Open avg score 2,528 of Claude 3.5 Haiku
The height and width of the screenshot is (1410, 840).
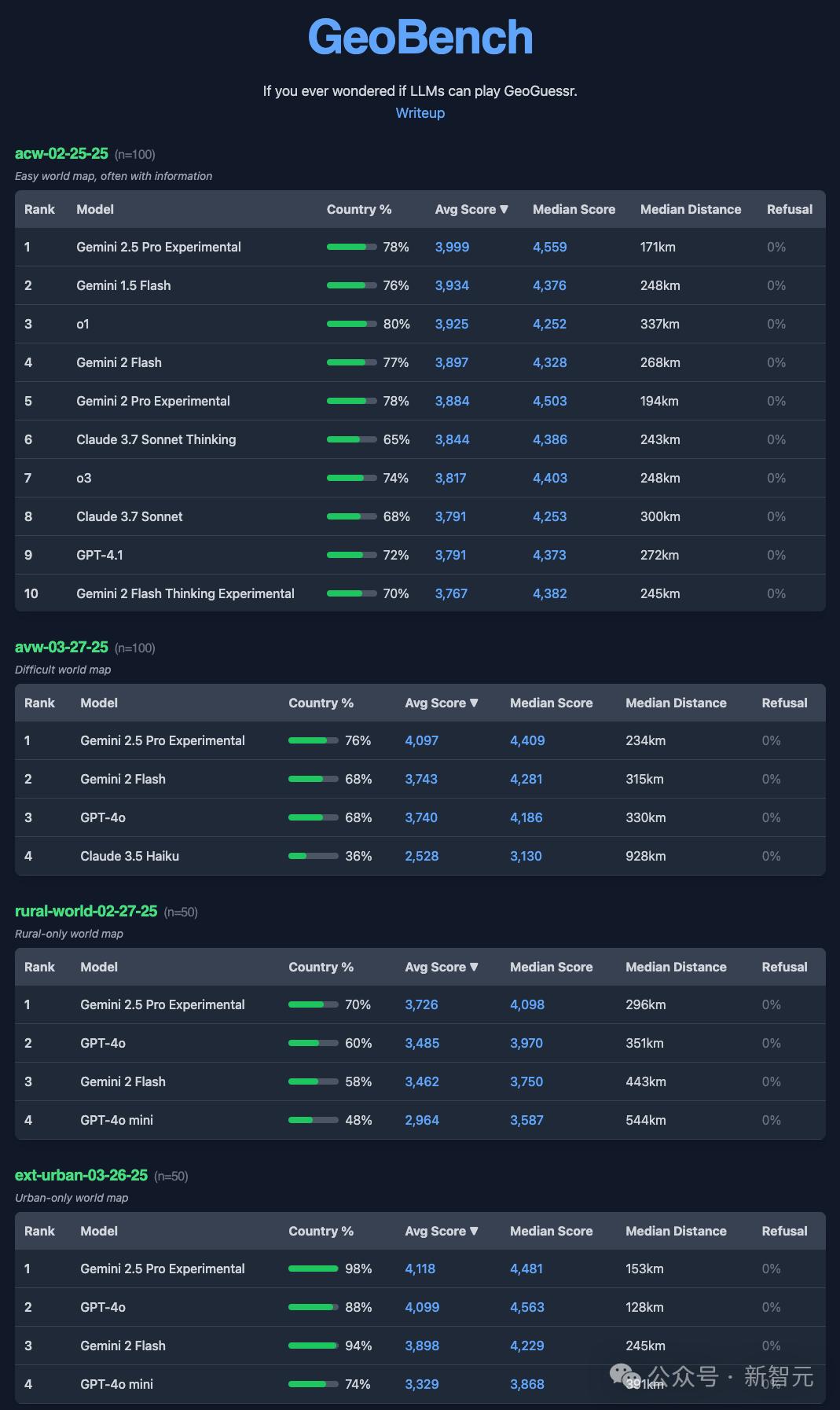[421, 856]
